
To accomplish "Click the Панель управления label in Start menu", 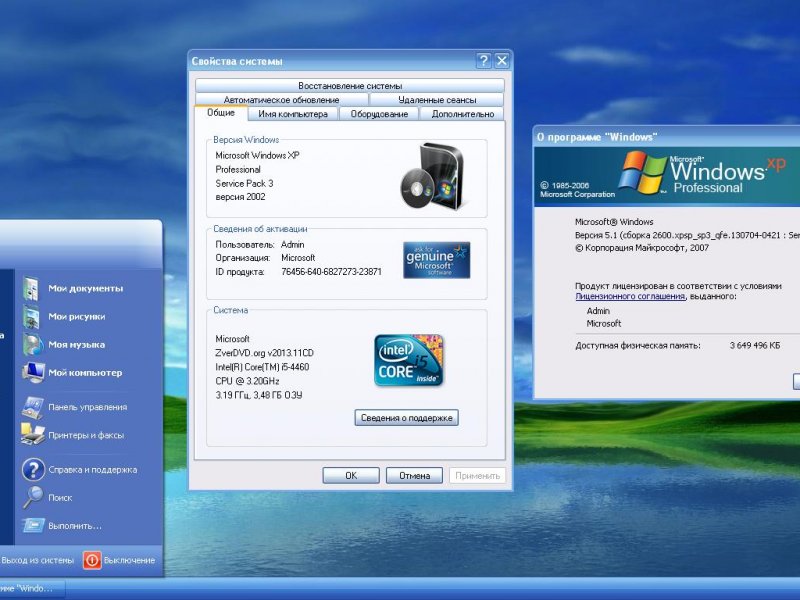I will point(88,407).
